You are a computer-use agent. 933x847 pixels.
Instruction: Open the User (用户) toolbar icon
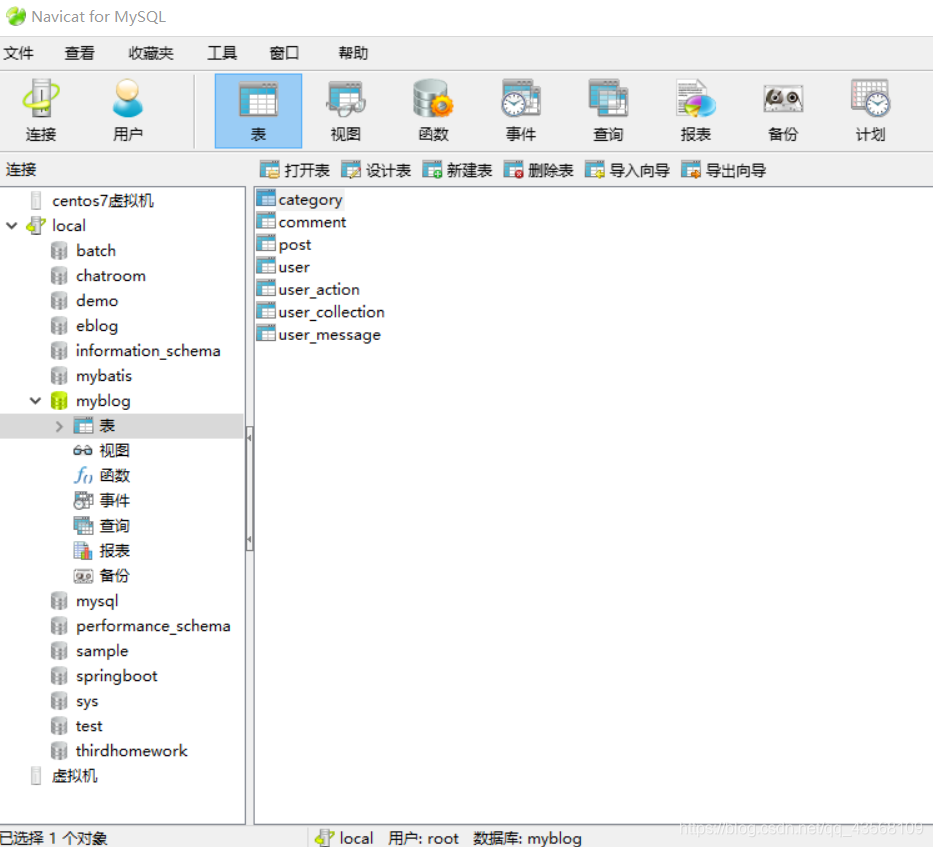pyautogui.click(x=127, y=110)
